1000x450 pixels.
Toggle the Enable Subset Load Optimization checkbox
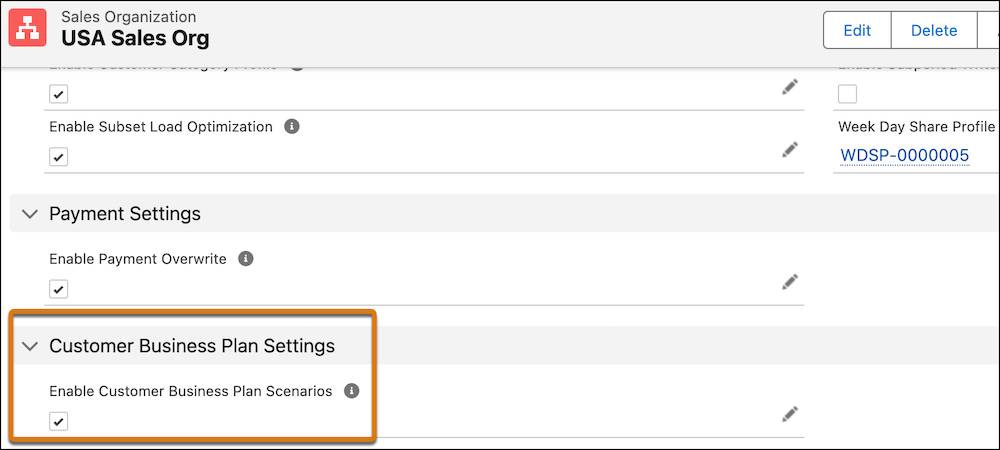point(59,157)
